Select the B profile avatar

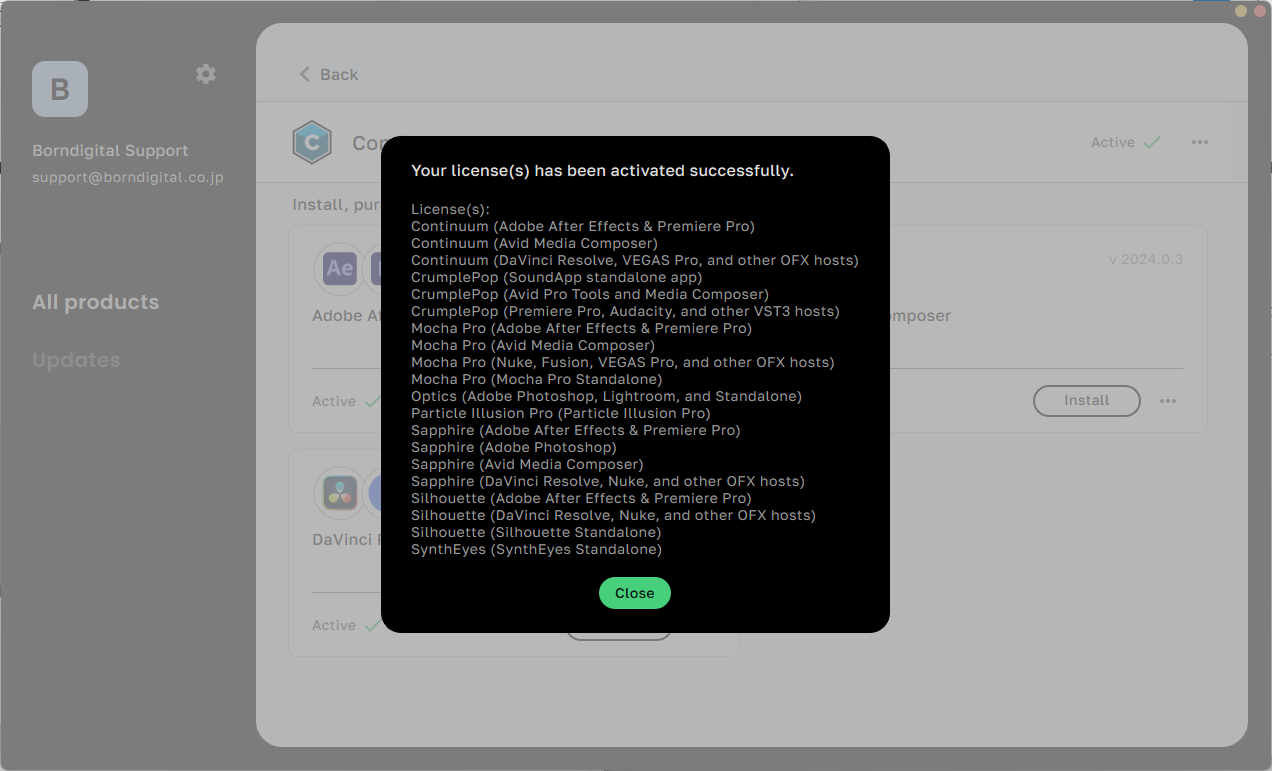[60, 89]
